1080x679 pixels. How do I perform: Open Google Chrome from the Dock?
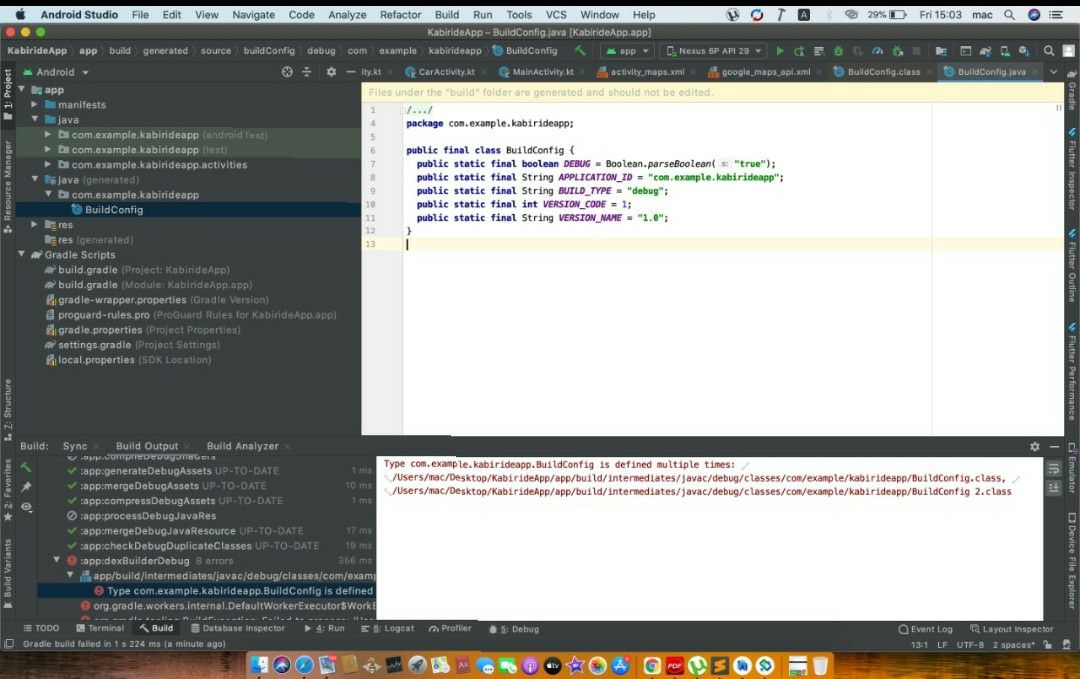652,665
